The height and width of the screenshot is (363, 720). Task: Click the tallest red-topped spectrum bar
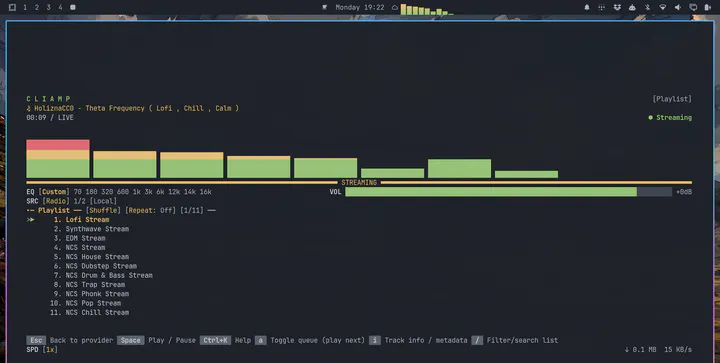click(x=58, y=159)
